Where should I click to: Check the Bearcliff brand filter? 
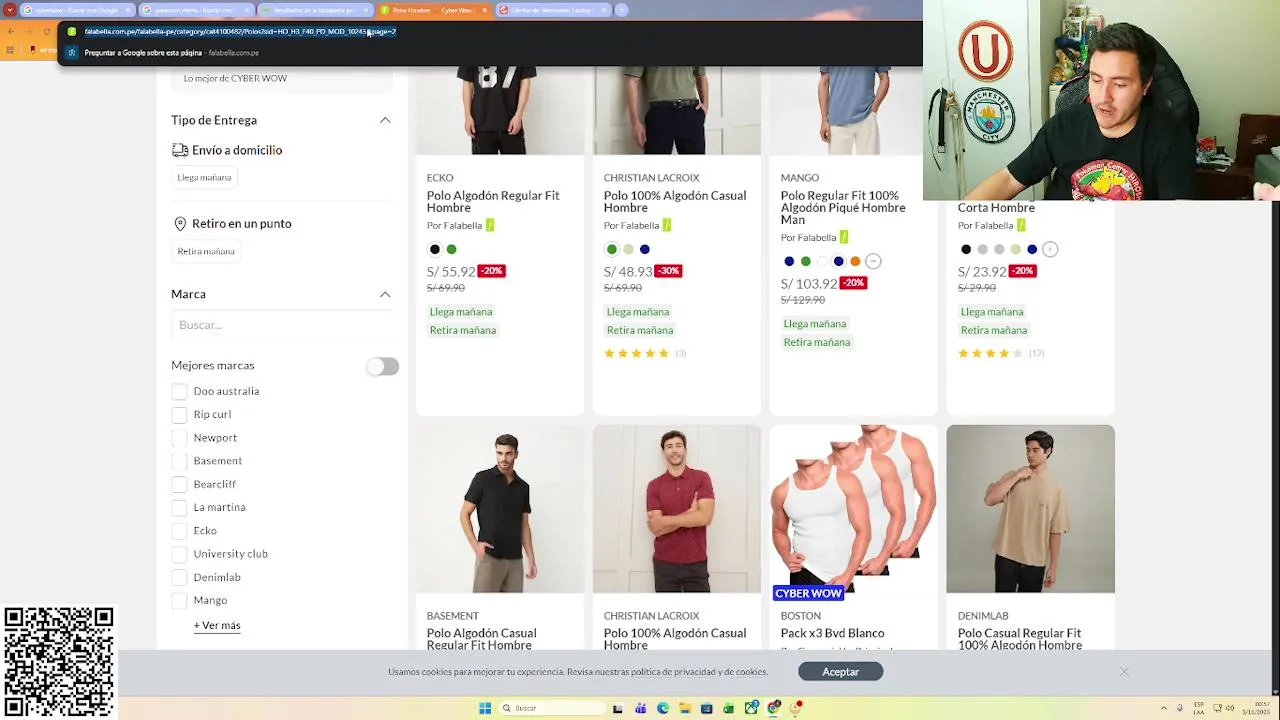(179, 484)
